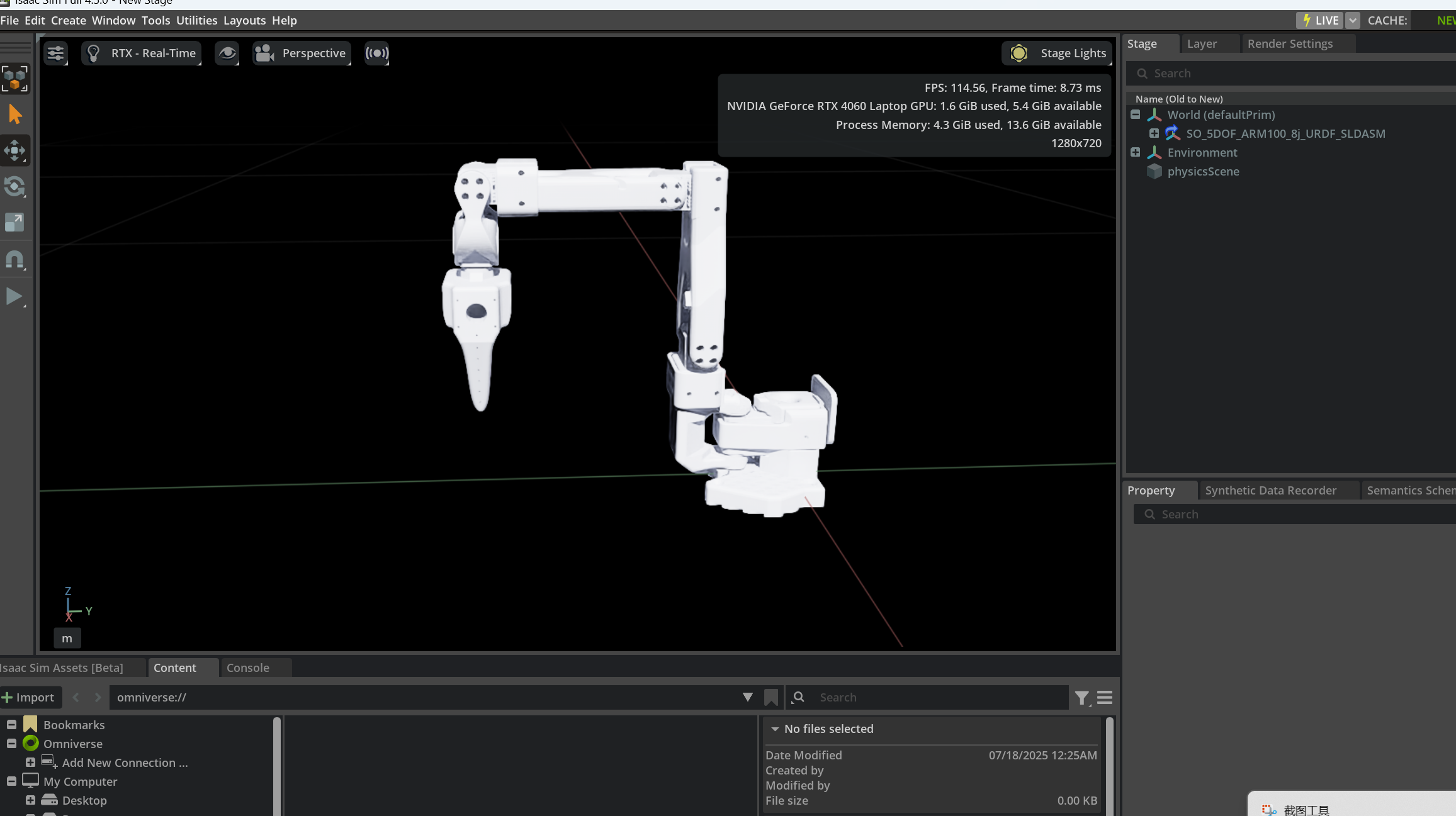Click the meters unit 'm' button

click(x=67, y=639)
